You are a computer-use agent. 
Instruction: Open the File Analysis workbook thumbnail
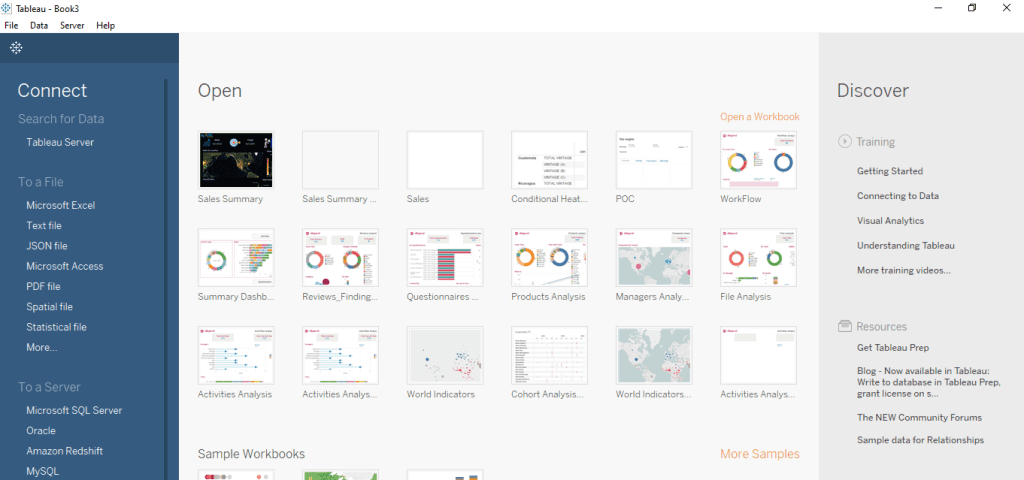point(758,257)
